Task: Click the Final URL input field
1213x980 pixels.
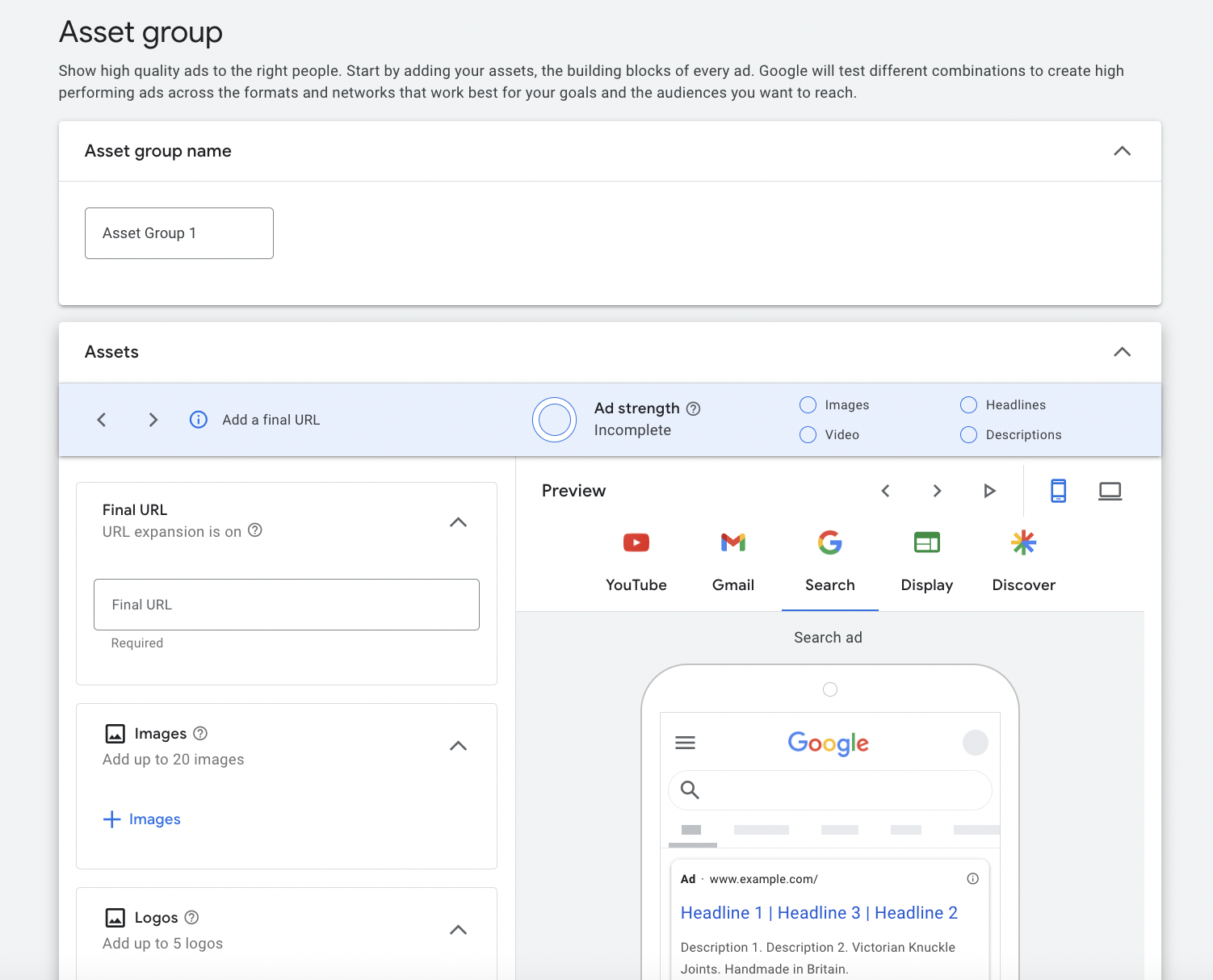Action: pyautogui.click(x=287, y=605)
